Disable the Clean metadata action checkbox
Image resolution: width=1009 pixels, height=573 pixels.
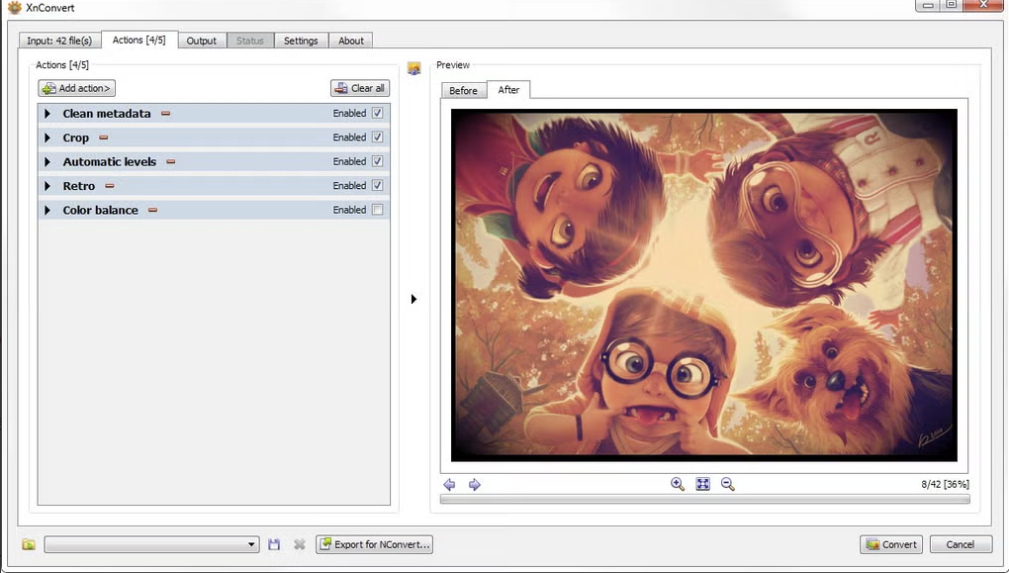378,113
